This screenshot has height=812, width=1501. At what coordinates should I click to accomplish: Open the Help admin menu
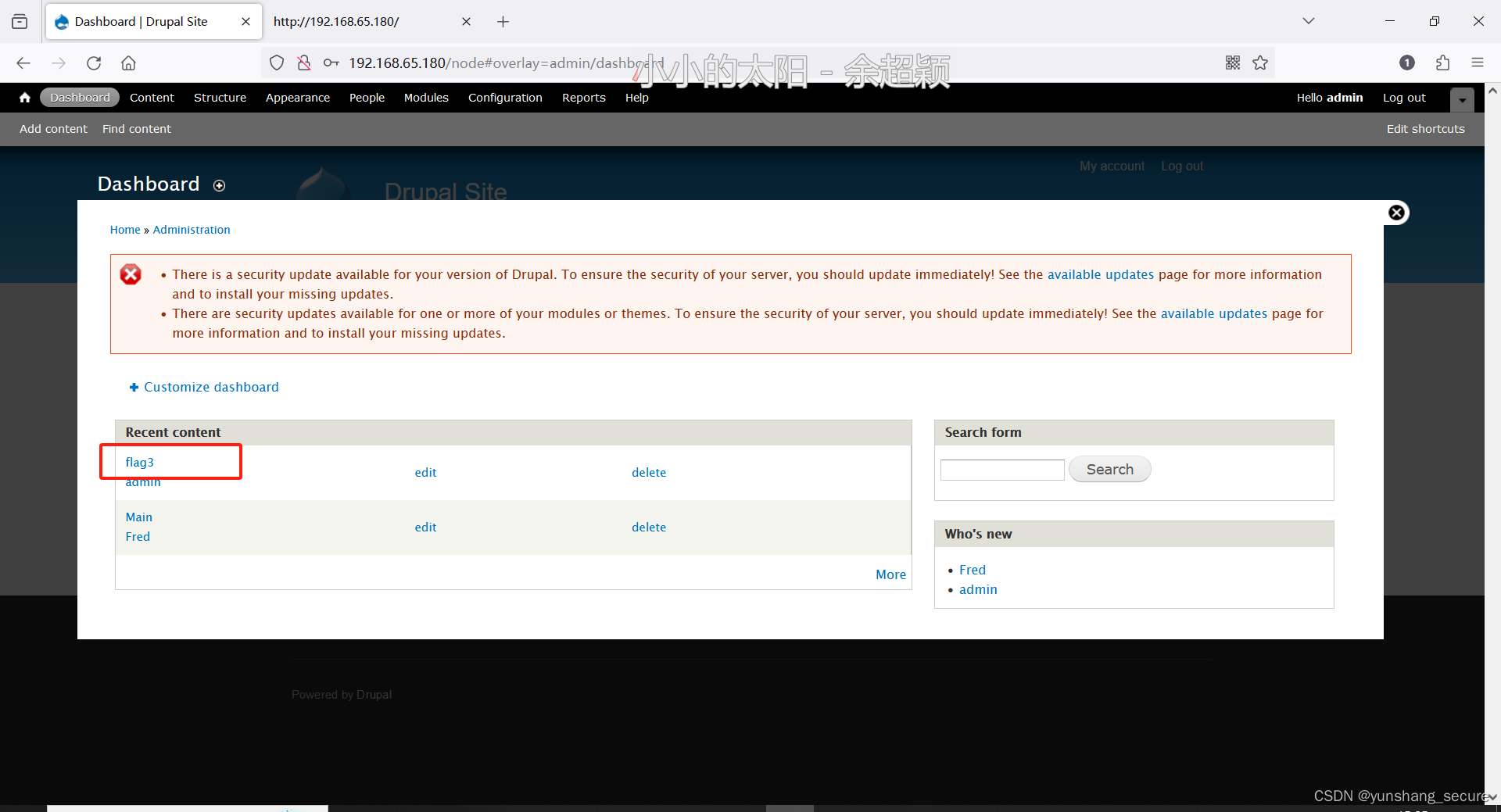pos(637,98)
